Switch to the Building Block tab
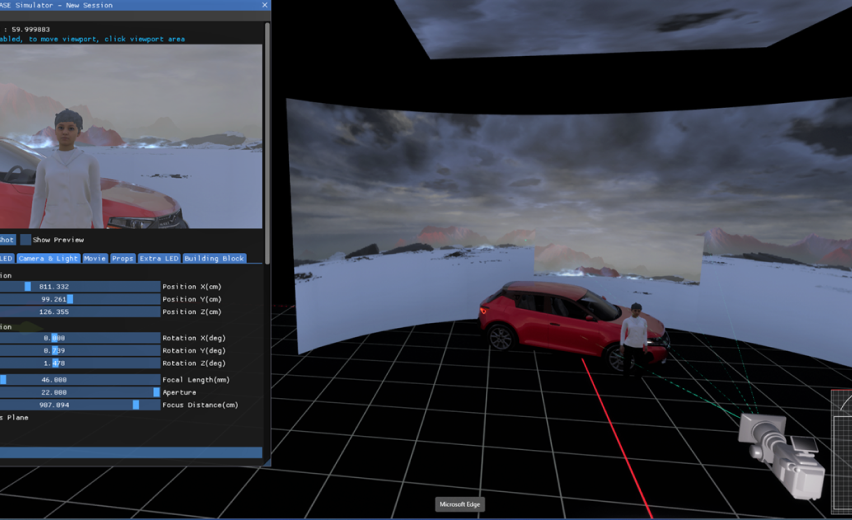The height and width of the screenshot is (520, 852). [214, 258]
